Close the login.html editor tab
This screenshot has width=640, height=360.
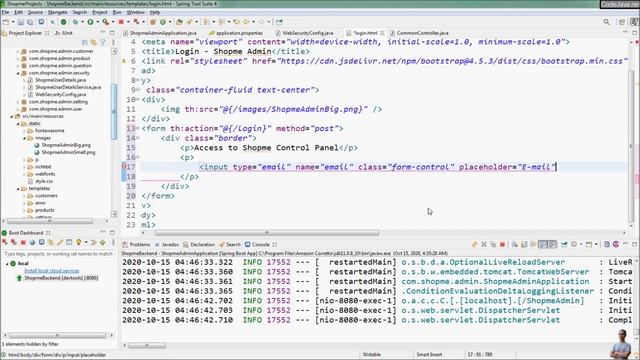(382, 33)
